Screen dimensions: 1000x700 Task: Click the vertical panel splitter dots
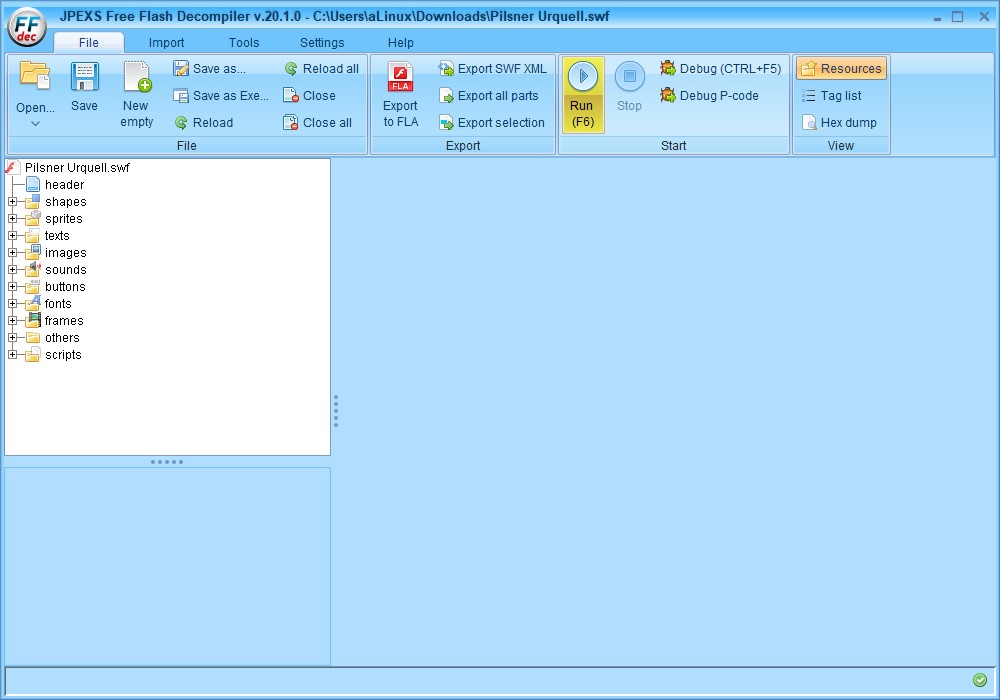(x=335, y=411)
